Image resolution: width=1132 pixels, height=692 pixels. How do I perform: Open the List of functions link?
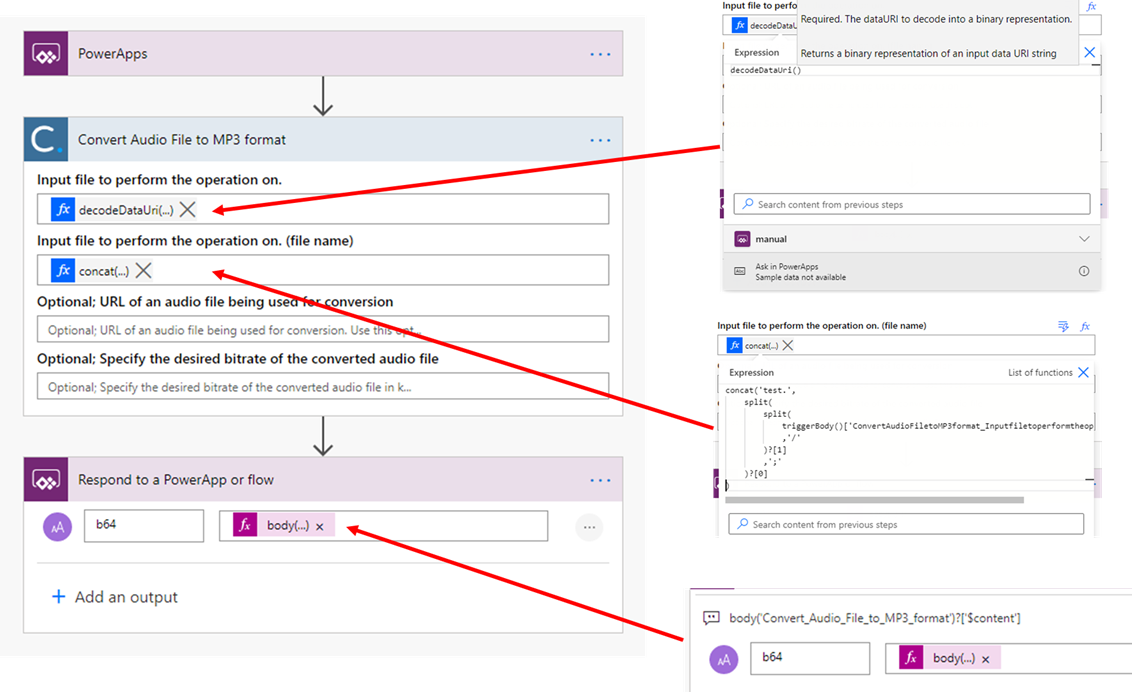tap(1040, 372)
